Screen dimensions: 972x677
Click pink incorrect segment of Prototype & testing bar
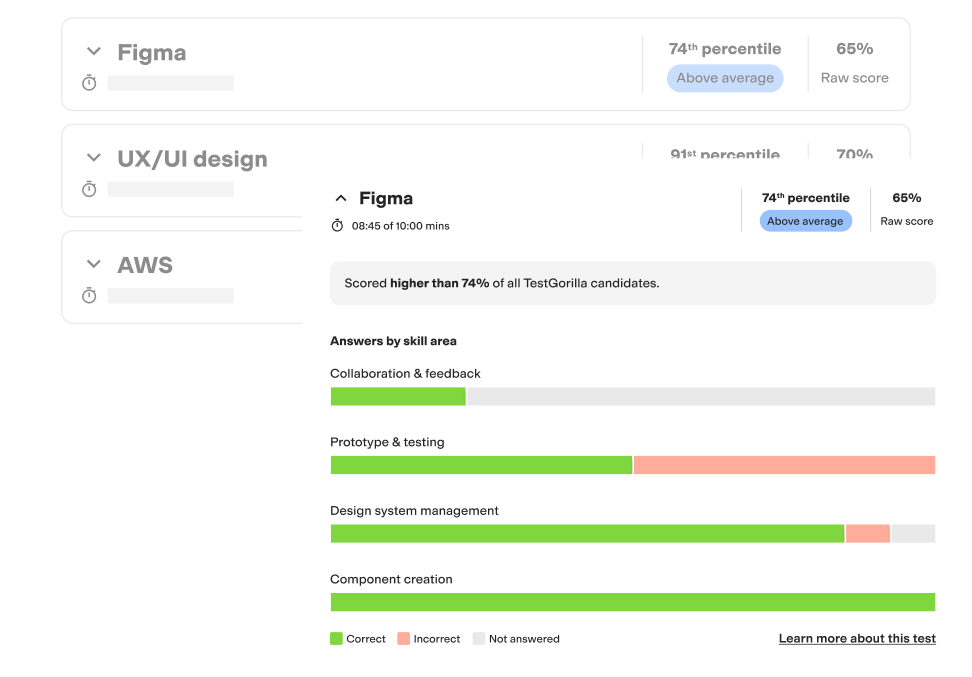[785, 465]
